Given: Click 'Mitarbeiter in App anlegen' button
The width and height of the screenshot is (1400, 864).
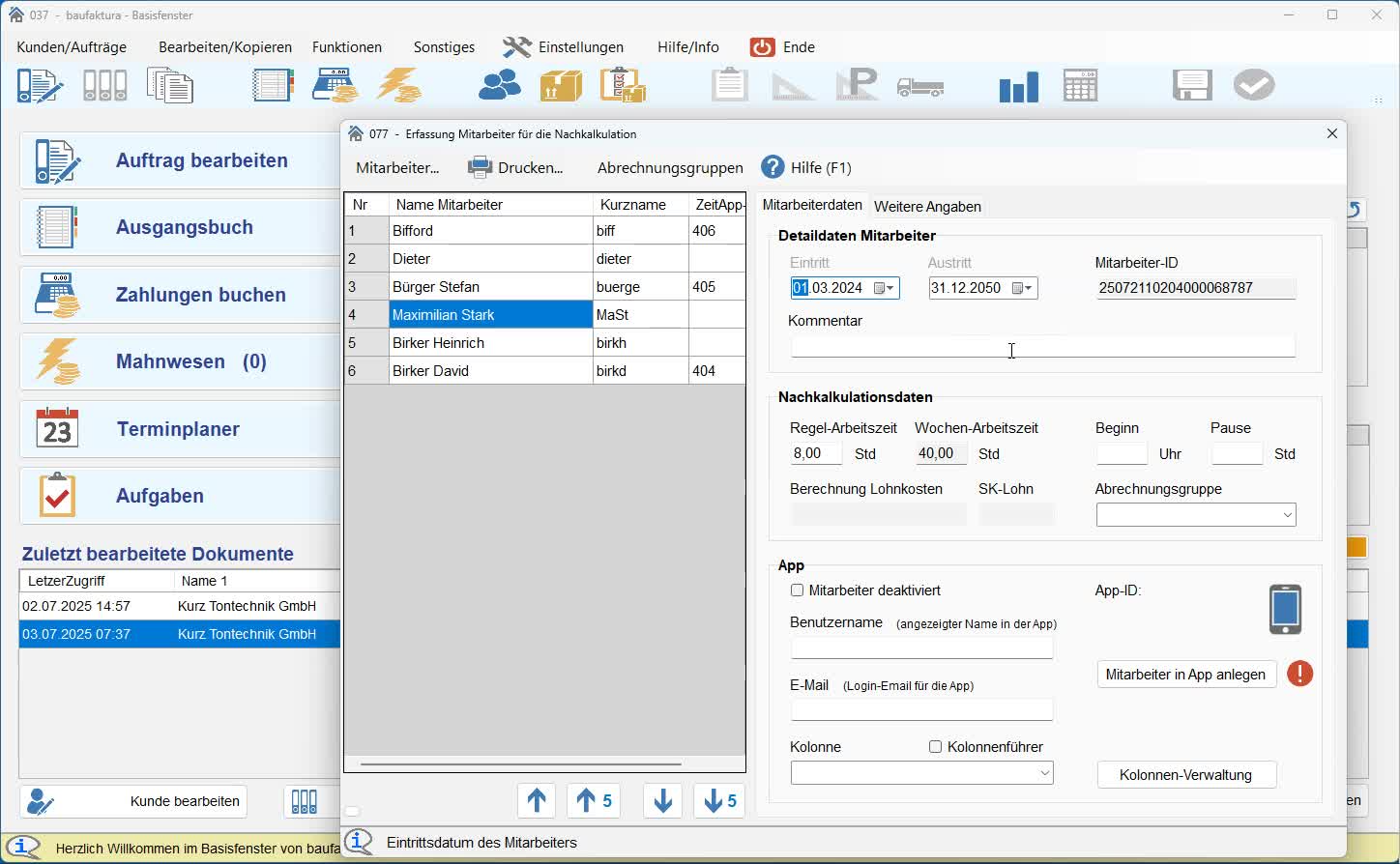Looking at the screenshot, I should pyautogui.click(x=1186, y=675).
